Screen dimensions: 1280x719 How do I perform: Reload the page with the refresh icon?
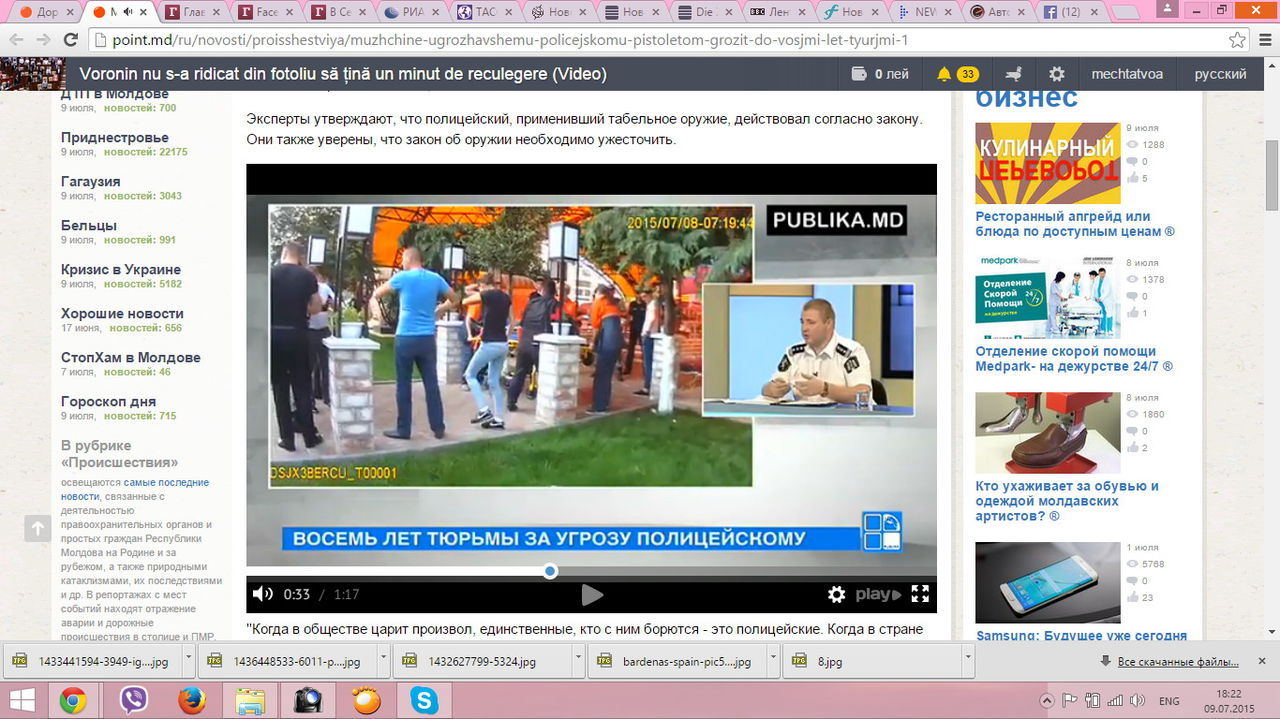(x=70, y=41)
